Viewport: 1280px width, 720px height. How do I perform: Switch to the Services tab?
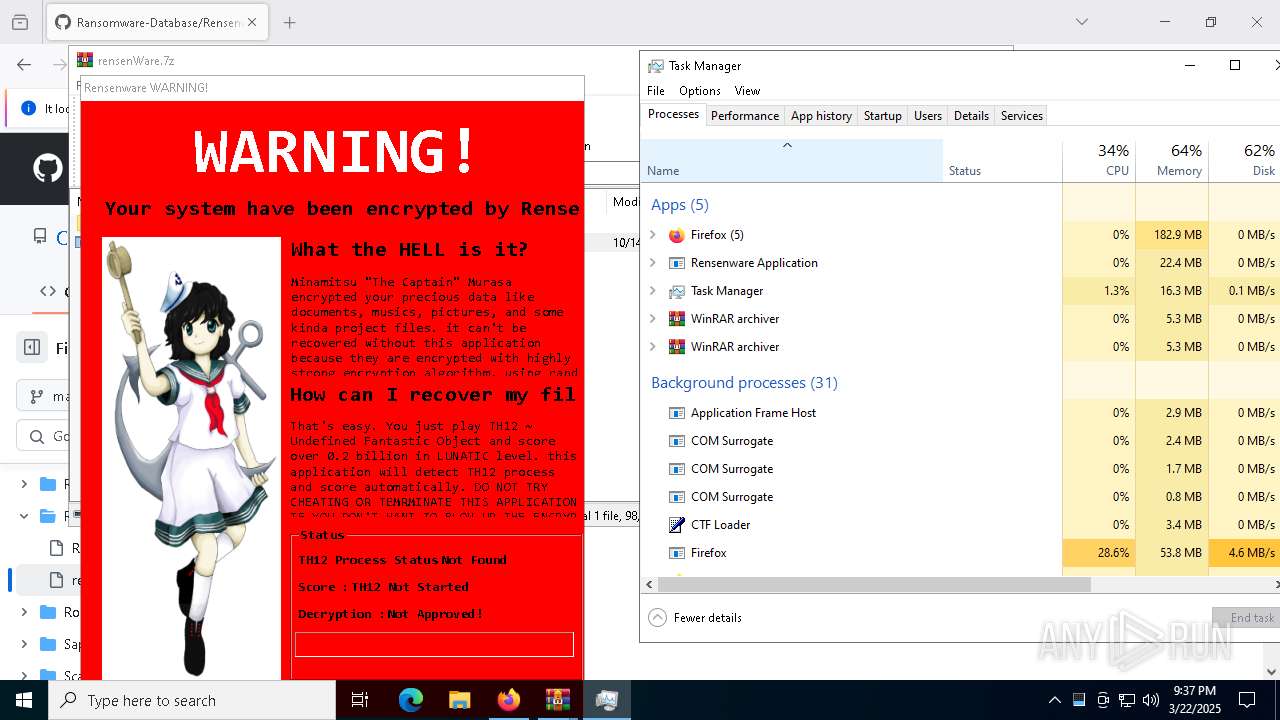tap(1022, 116)
